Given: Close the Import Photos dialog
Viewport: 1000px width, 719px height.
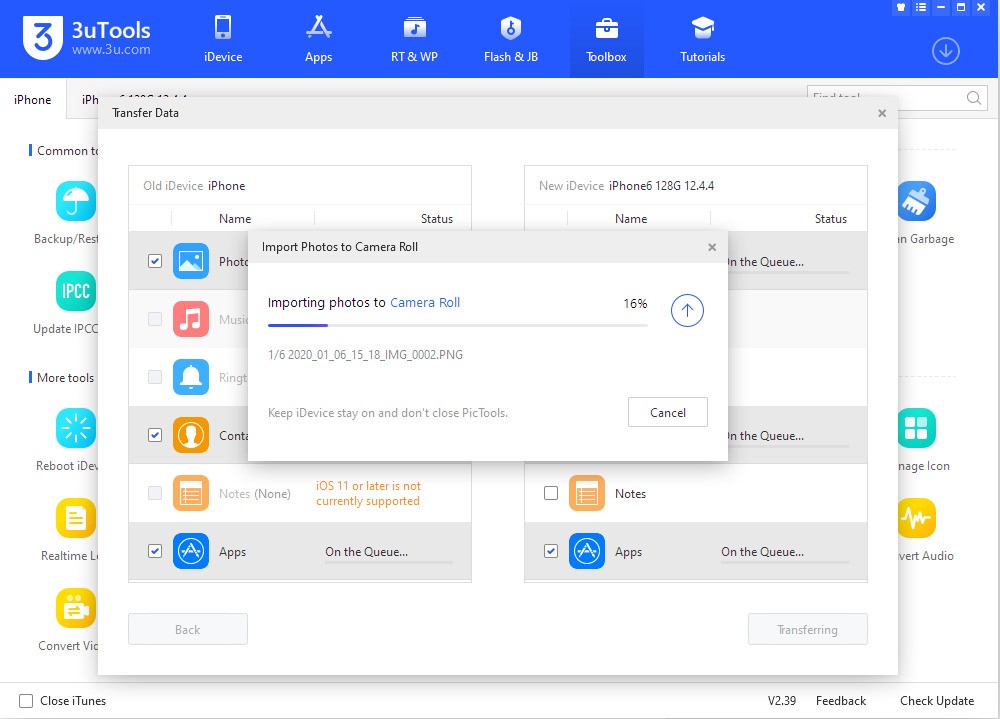Looking at the screenshot, I should click(712, 247).
